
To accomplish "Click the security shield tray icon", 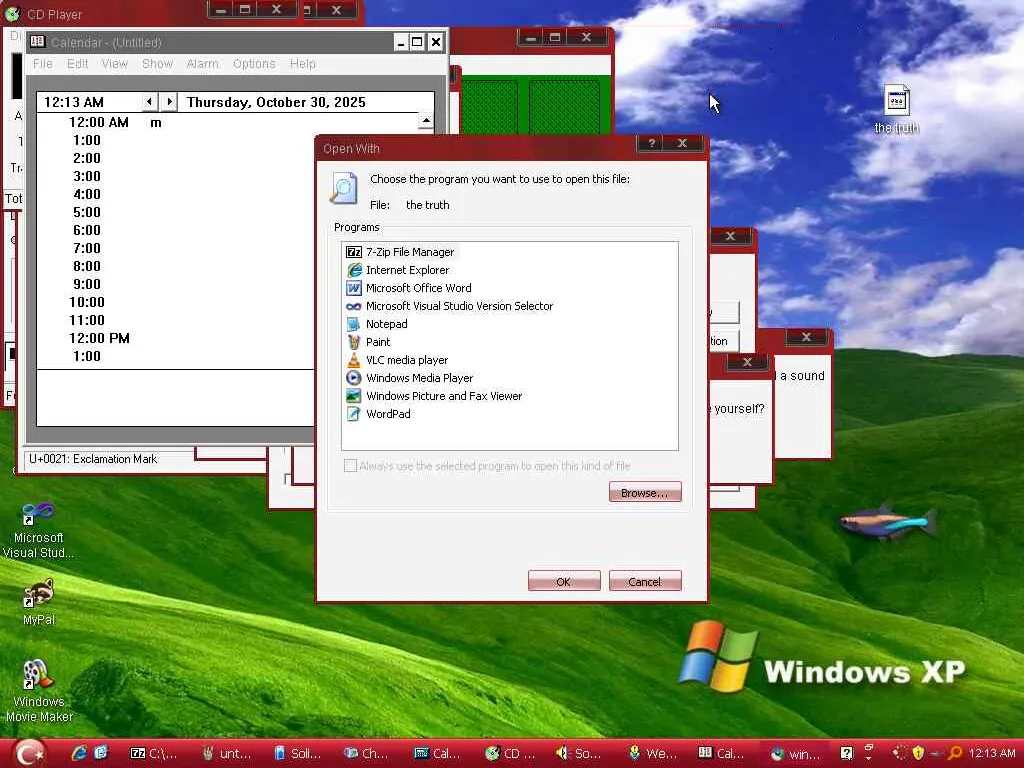I will point(918,753).
